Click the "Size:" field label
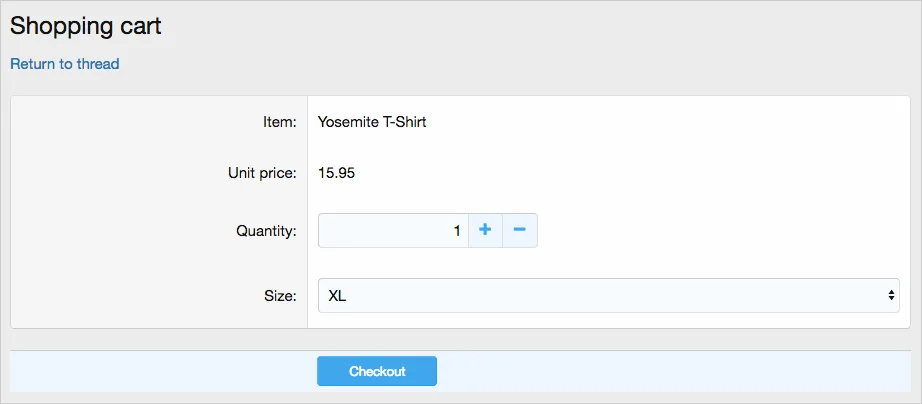Screen dimensions: 922x404 pos(280,295)
